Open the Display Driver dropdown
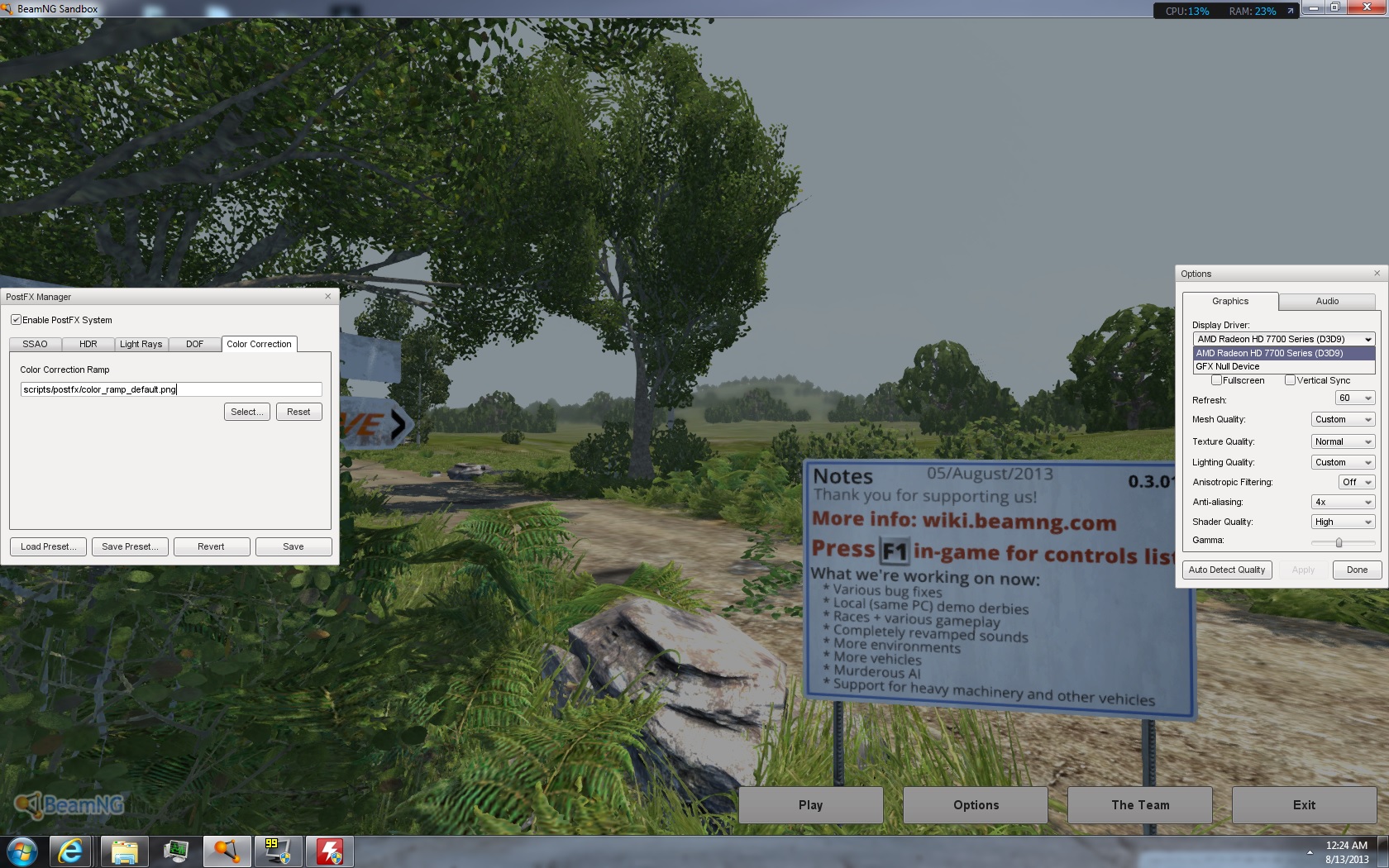The image size is (1389, 868). [1284, 339]
